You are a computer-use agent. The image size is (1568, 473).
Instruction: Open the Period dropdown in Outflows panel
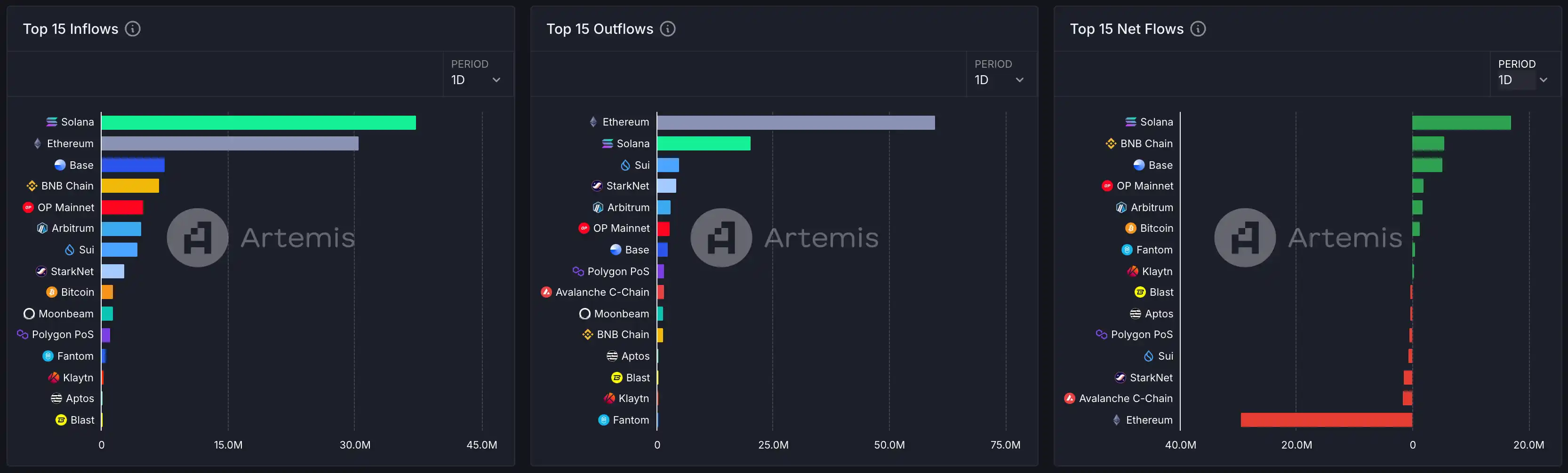click(1000, 79)
